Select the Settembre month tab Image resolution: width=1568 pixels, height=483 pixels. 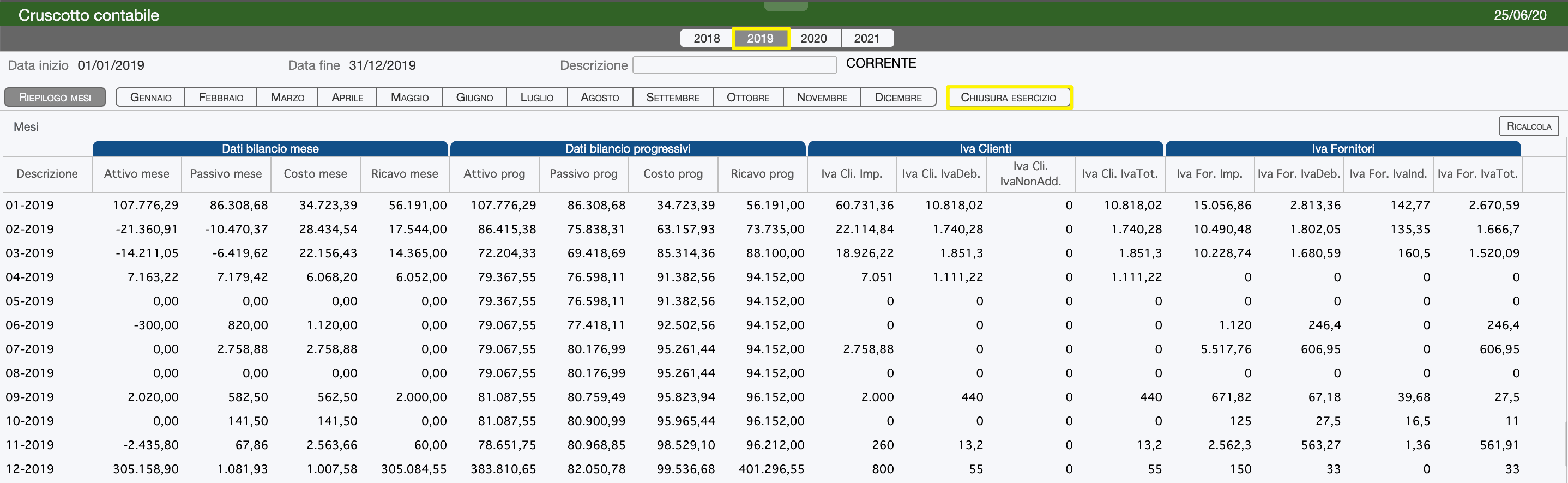coord(673,98)
